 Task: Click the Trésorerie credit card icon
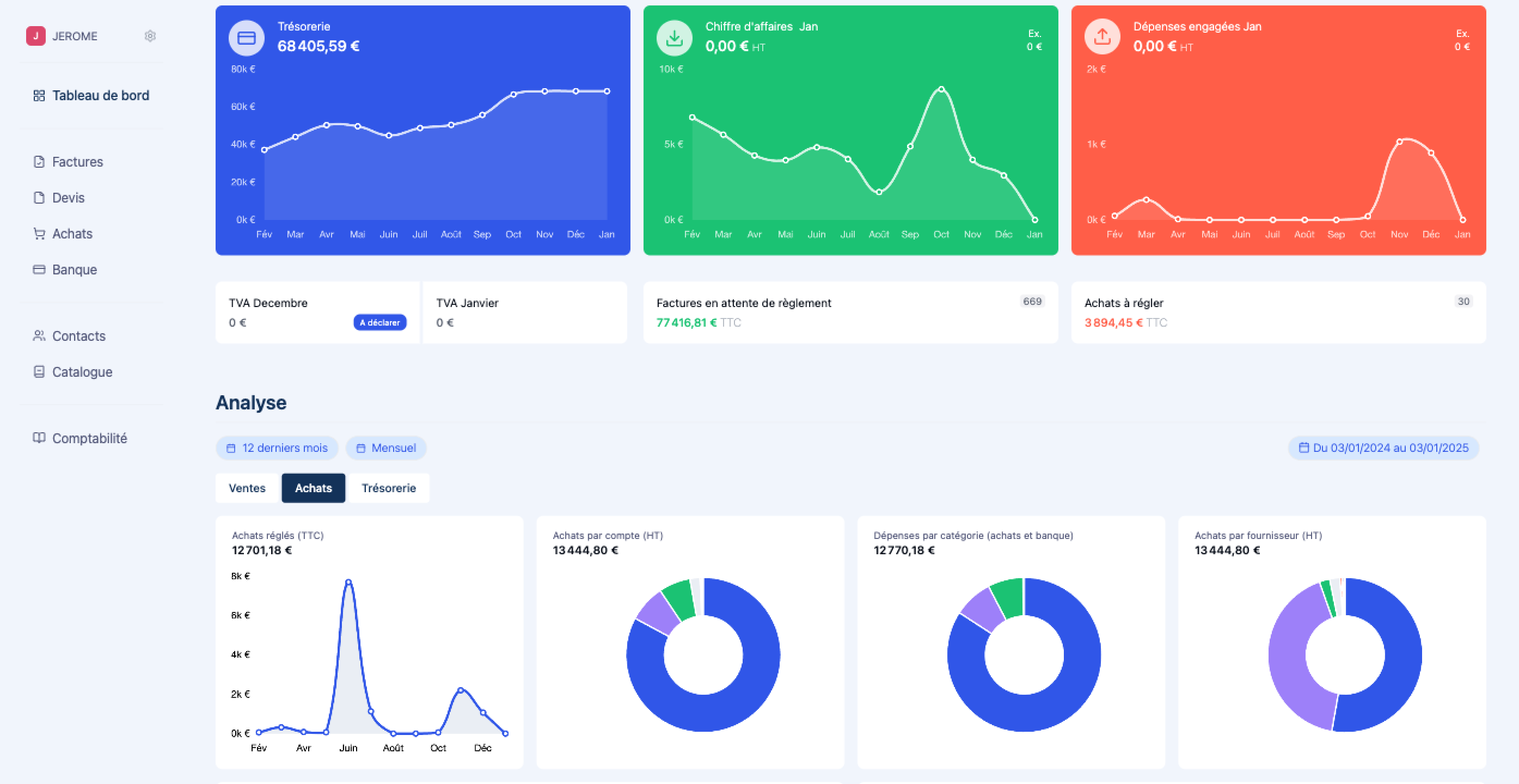tap(247, 38)
